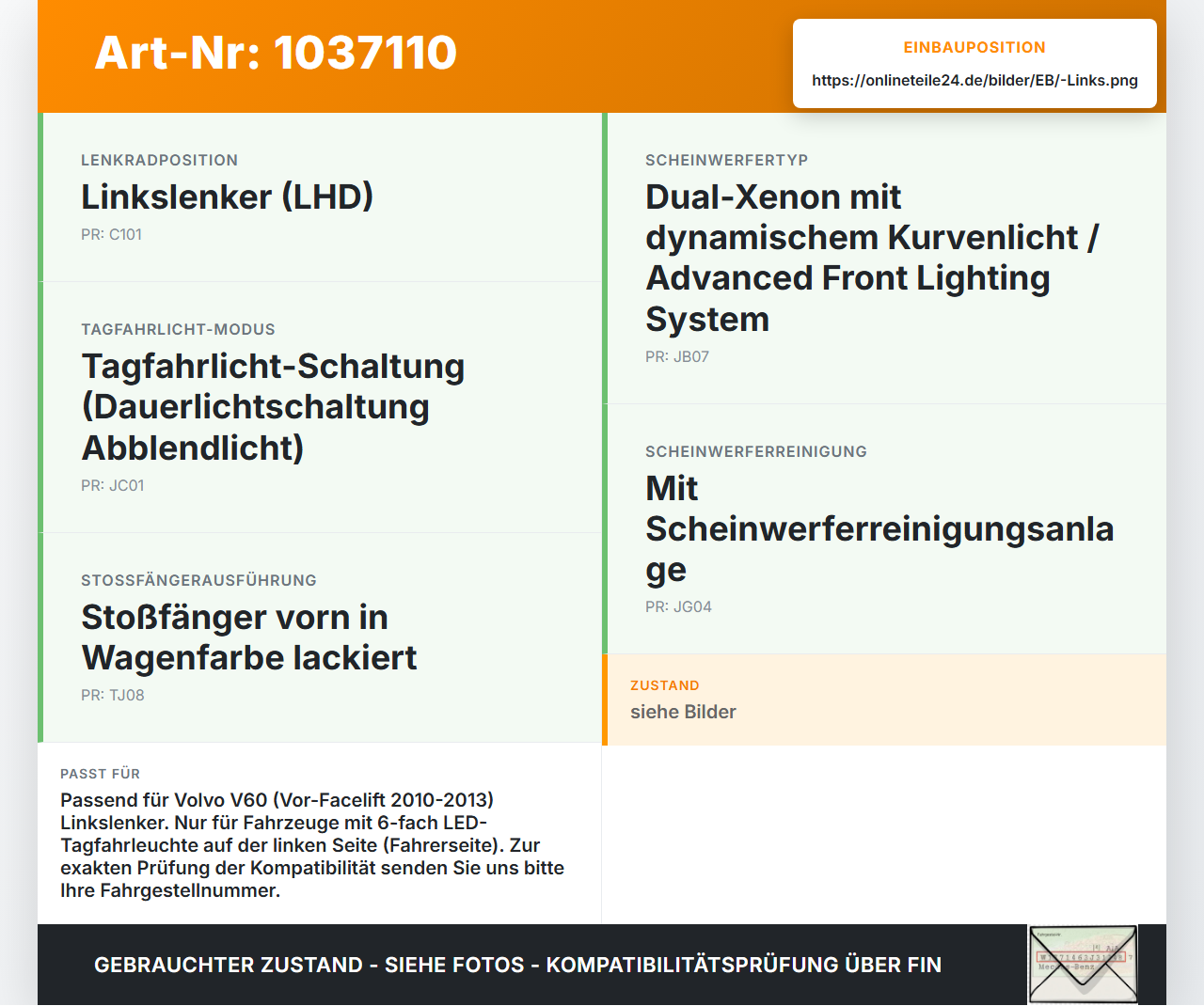Click PR: TJ08 code
The height and width of the screenshot is (1006, 1204).
pos(112,695)
